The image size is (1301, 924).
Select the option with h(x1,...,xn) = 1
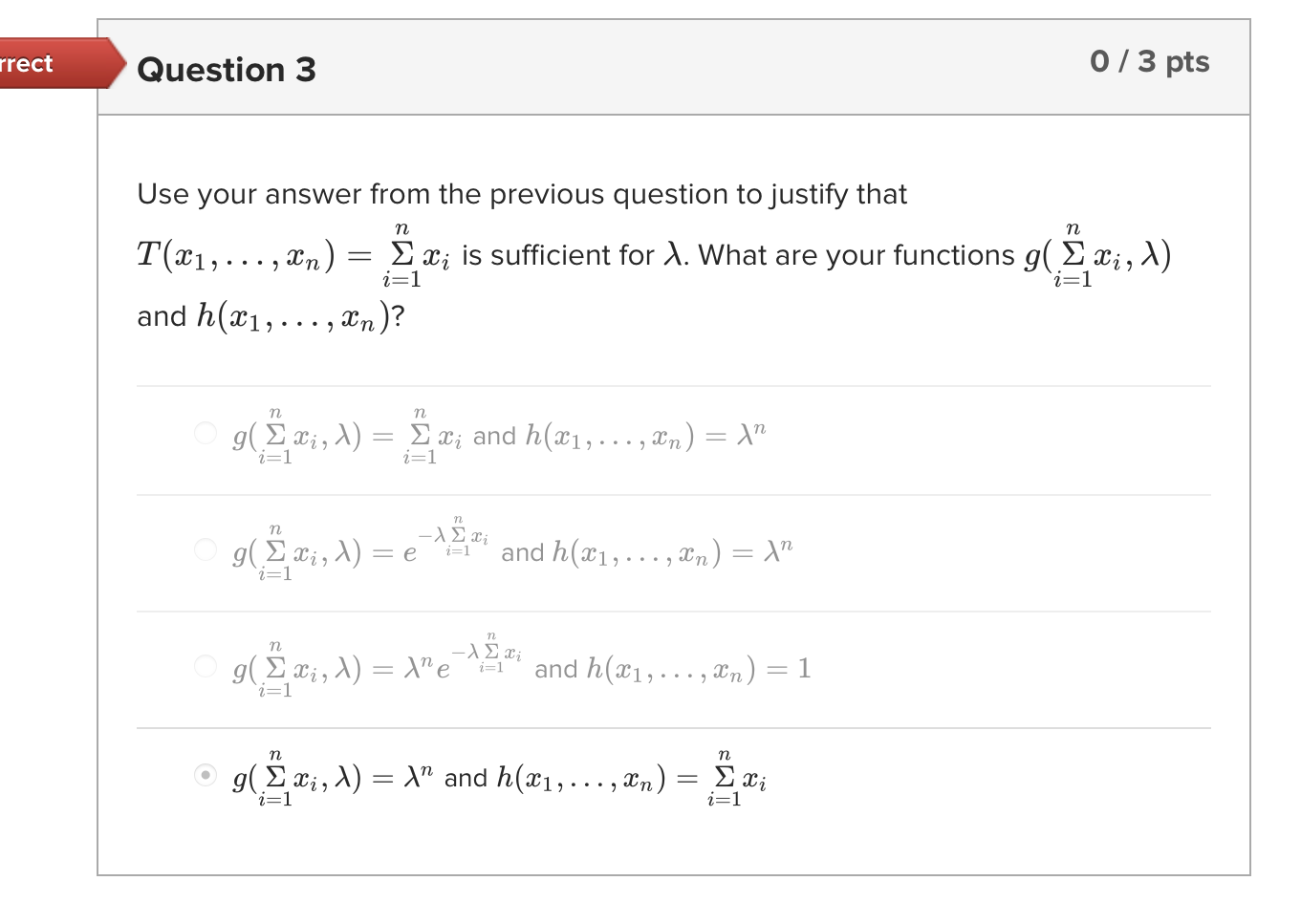point(205,666)
